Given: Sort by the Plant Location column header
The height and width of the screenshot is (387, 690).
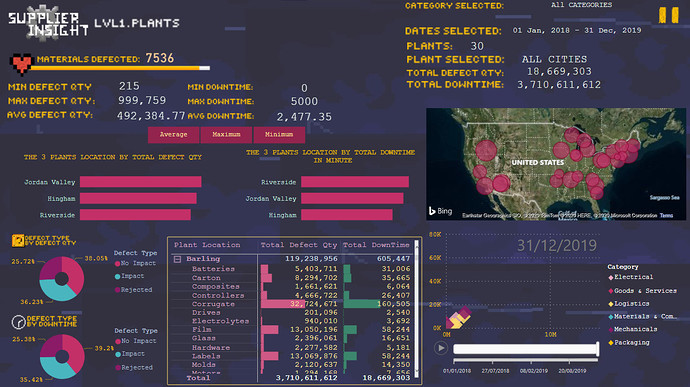Looking at the screenshot, I should (x=207, y=245).
